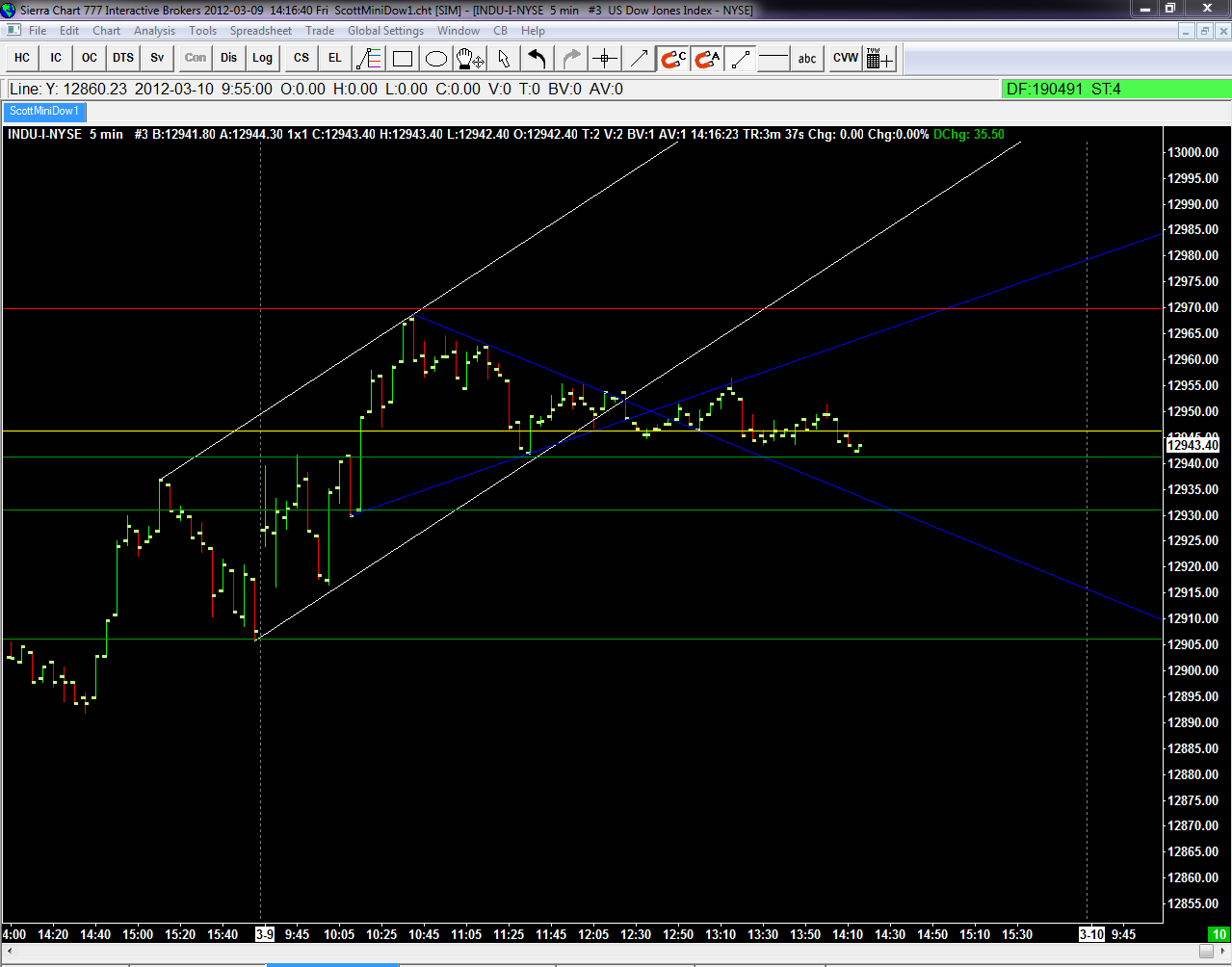
Task: Click the INDU-I-NYSE 5 min chart header
Action: [x=66, y=134]
